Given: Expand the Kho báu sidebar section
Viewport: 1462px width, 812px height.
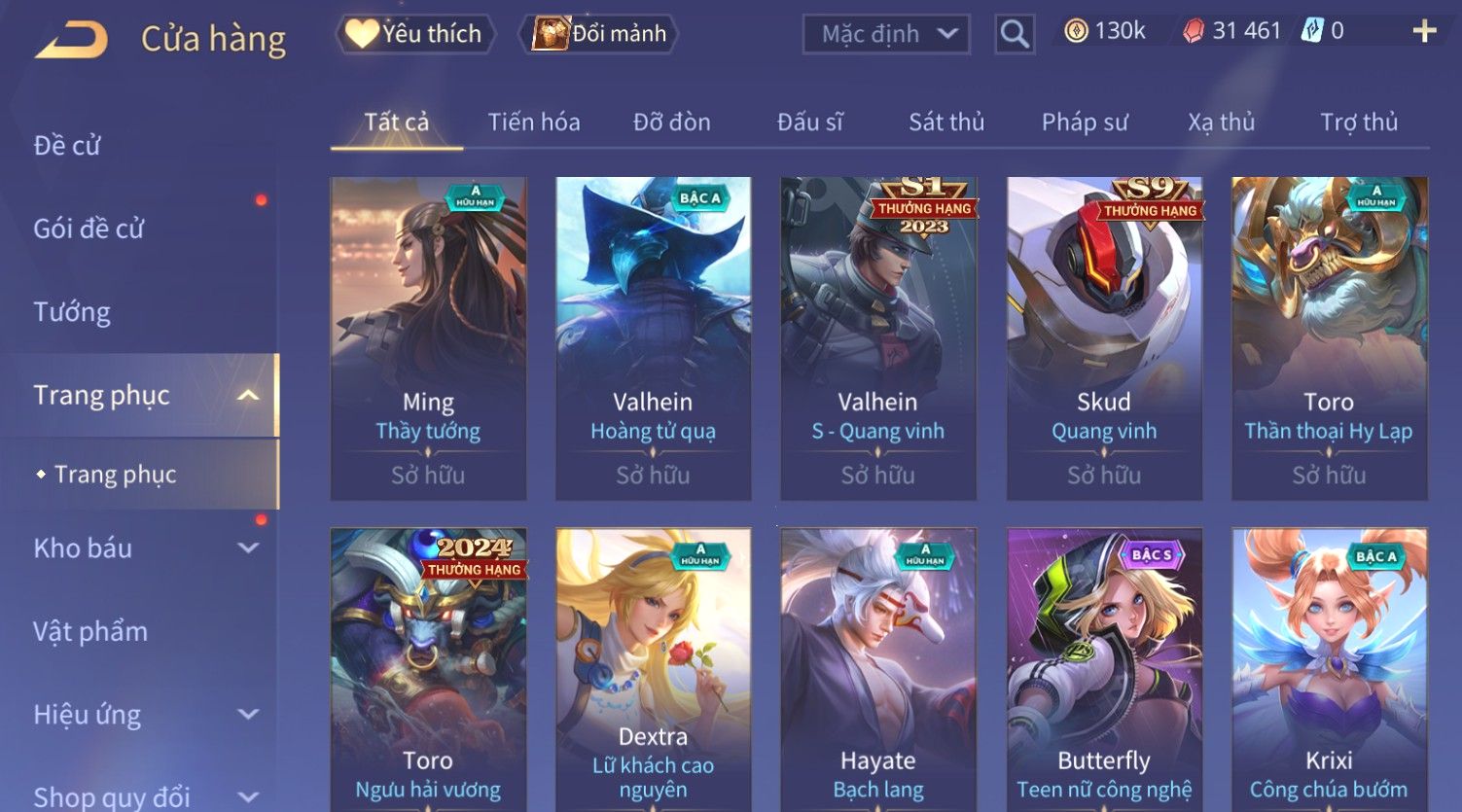Looking at the screenshot, I should pyautogui.click(x=249, y=547).
